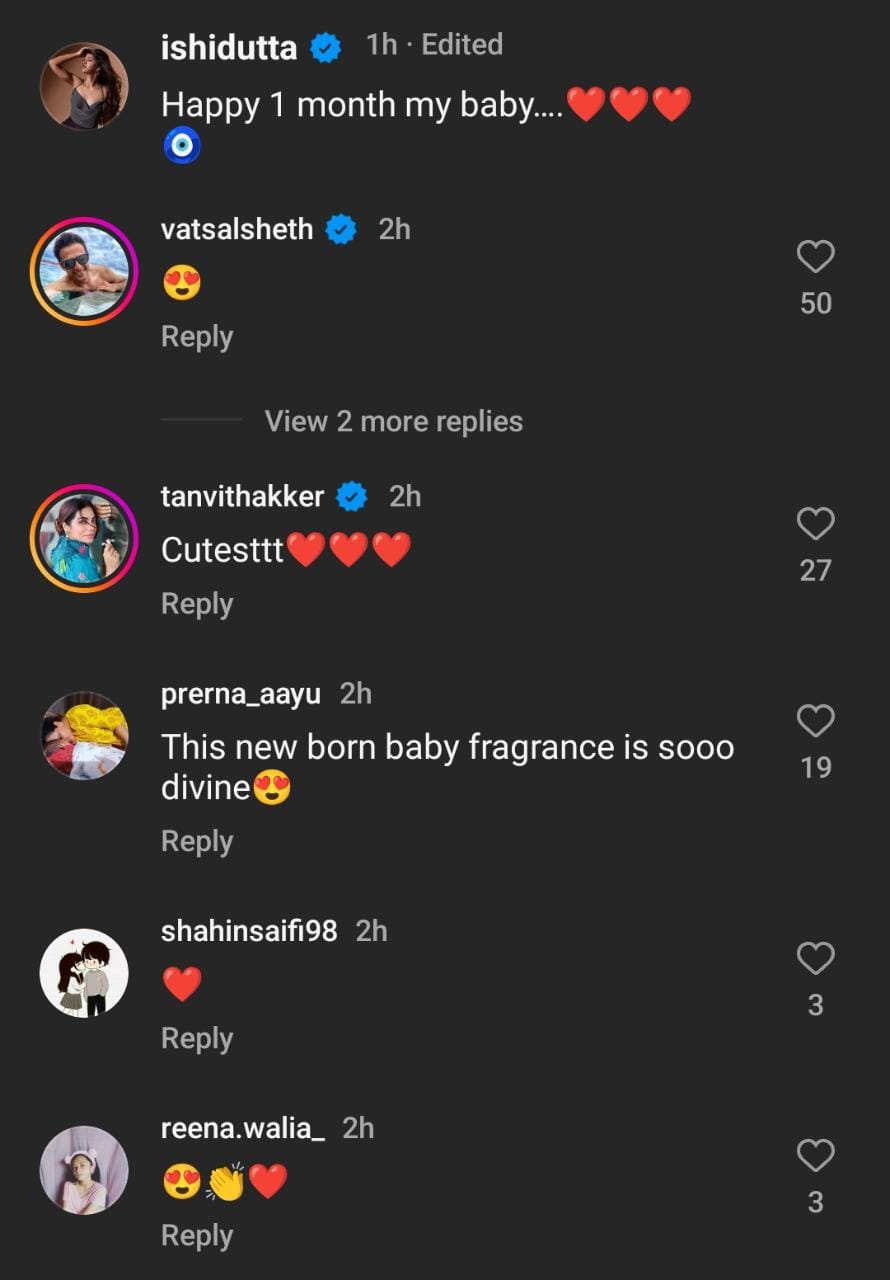The height and width of the screenshot is (1280, 890).
Task: Reply to vatsalsheth's comment
Action: click(x=197, y=337)
